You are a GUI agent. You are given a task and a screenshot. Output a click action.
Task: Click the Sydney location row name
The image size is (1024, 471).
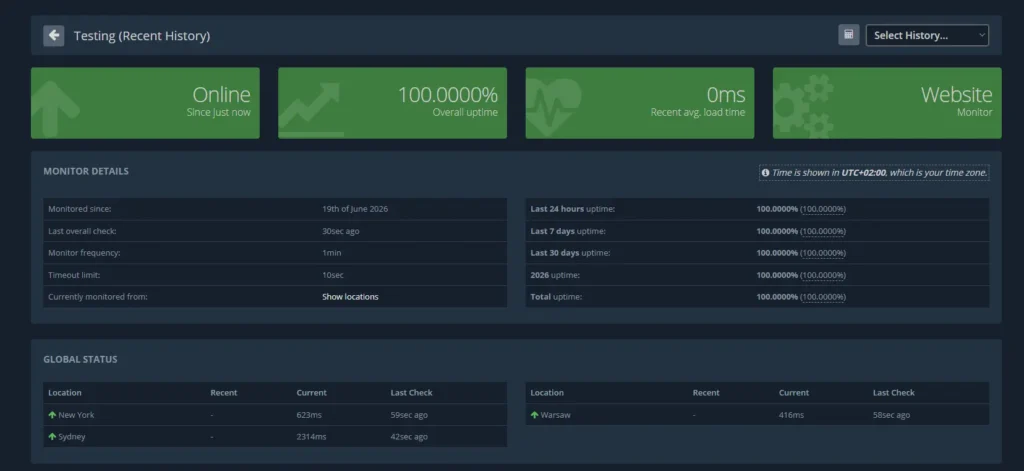coord(72,436)
